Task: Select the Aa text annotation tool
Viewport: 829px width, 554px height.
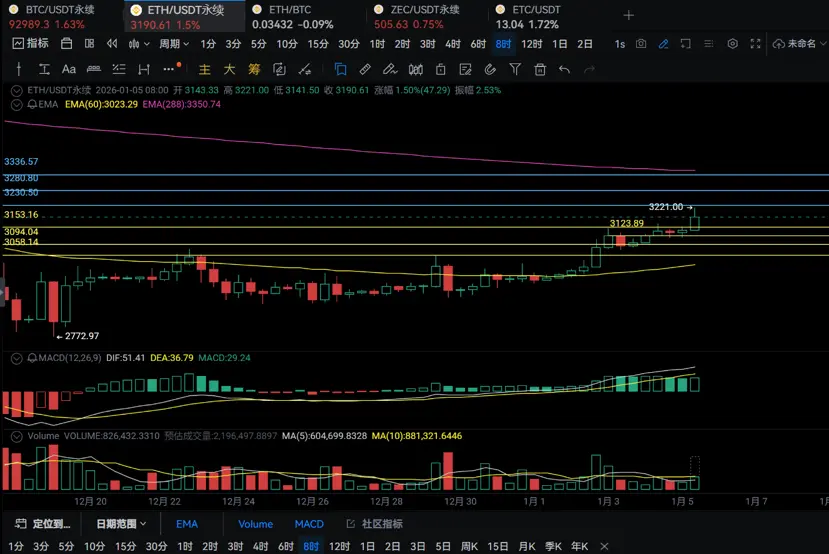Action: point(69,69)
